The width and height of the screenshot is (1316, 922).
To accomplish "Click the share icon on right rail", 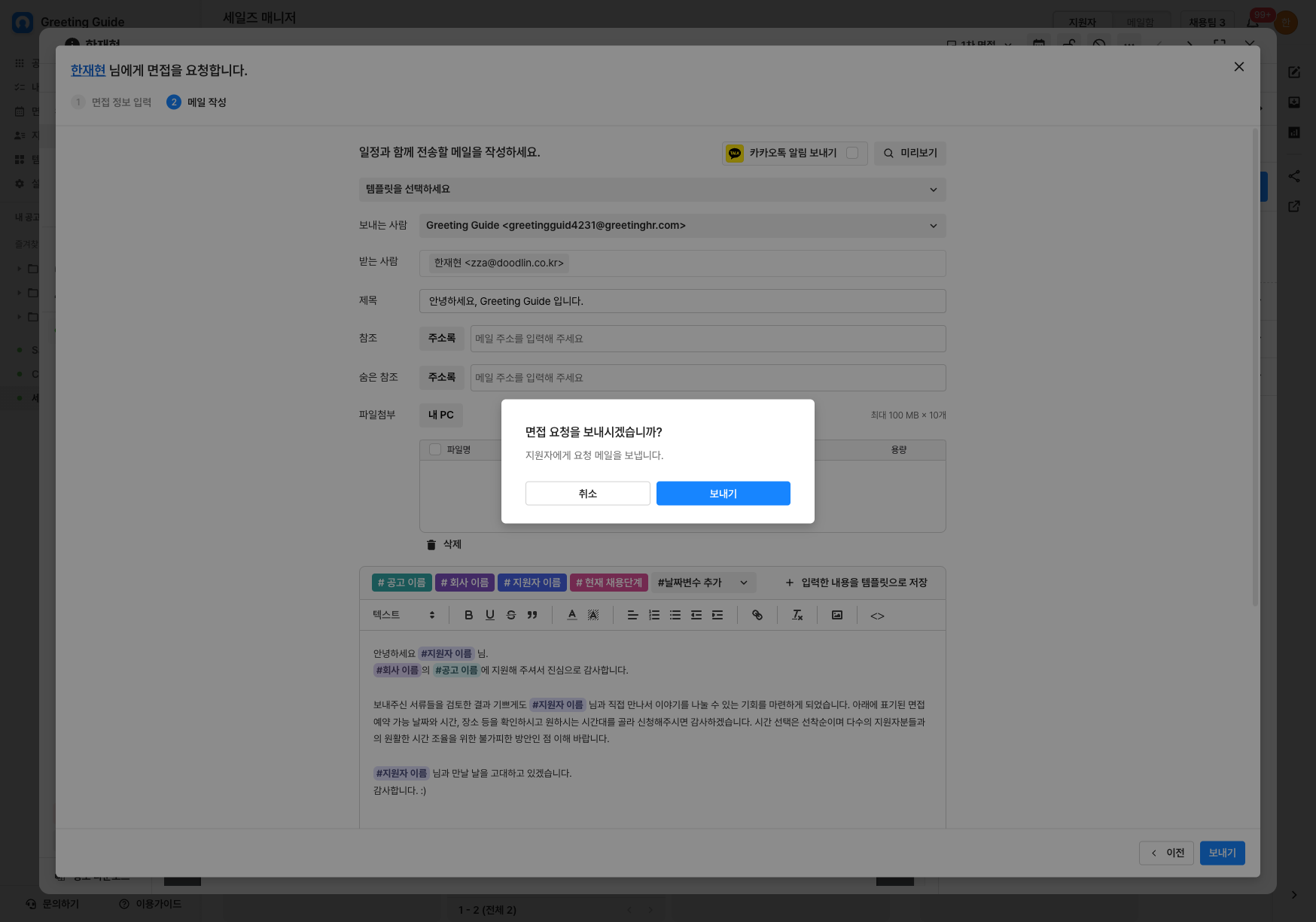I will click(x=1294, y=176).
